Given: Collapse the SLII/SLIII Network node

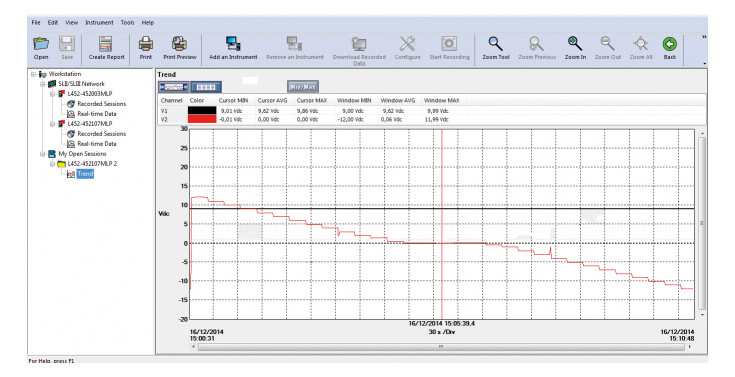Looking at the screenshot, I should [43, 84].
